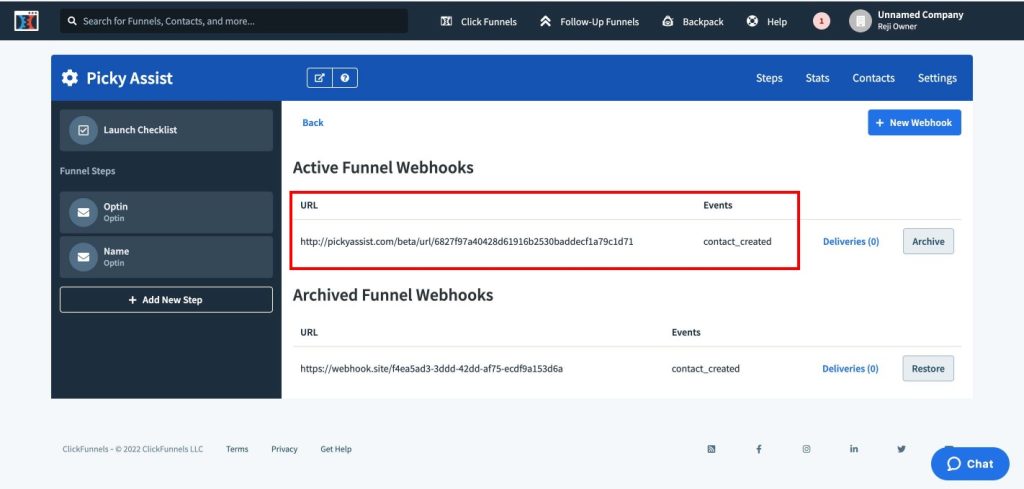
Task: Click the pickyassist.com webhook URL
Action: pyautogui.click(x=466, y=242)
